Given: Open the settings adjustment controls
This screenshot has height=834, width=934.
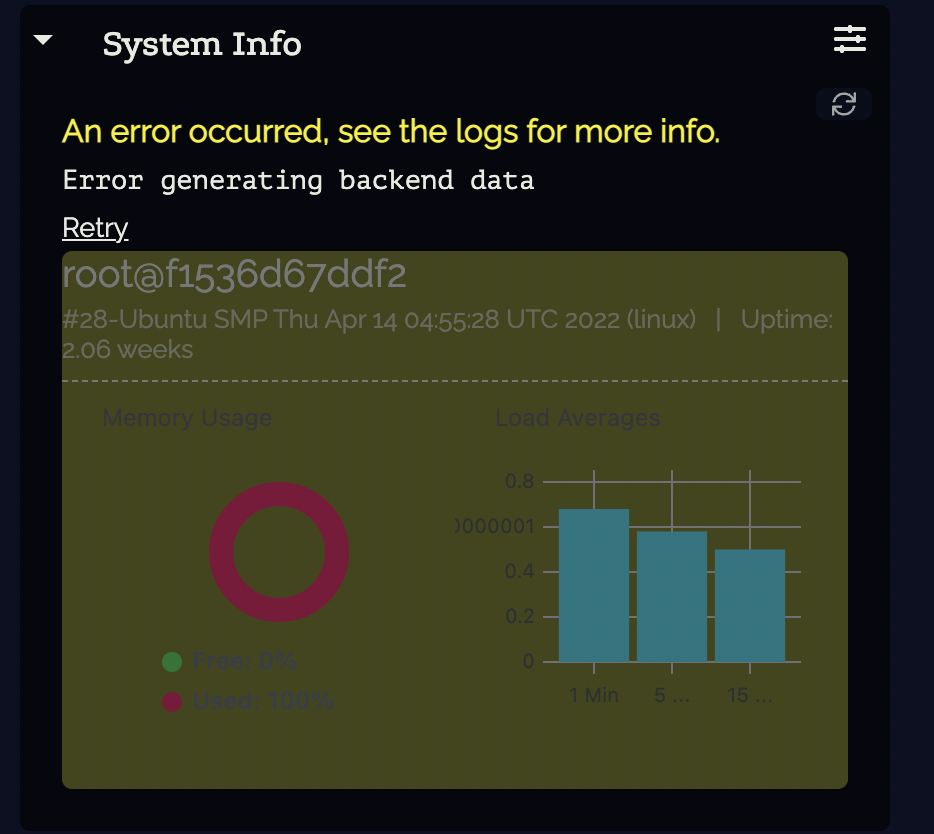Looking at the screenshot, I should pos(849,39).
